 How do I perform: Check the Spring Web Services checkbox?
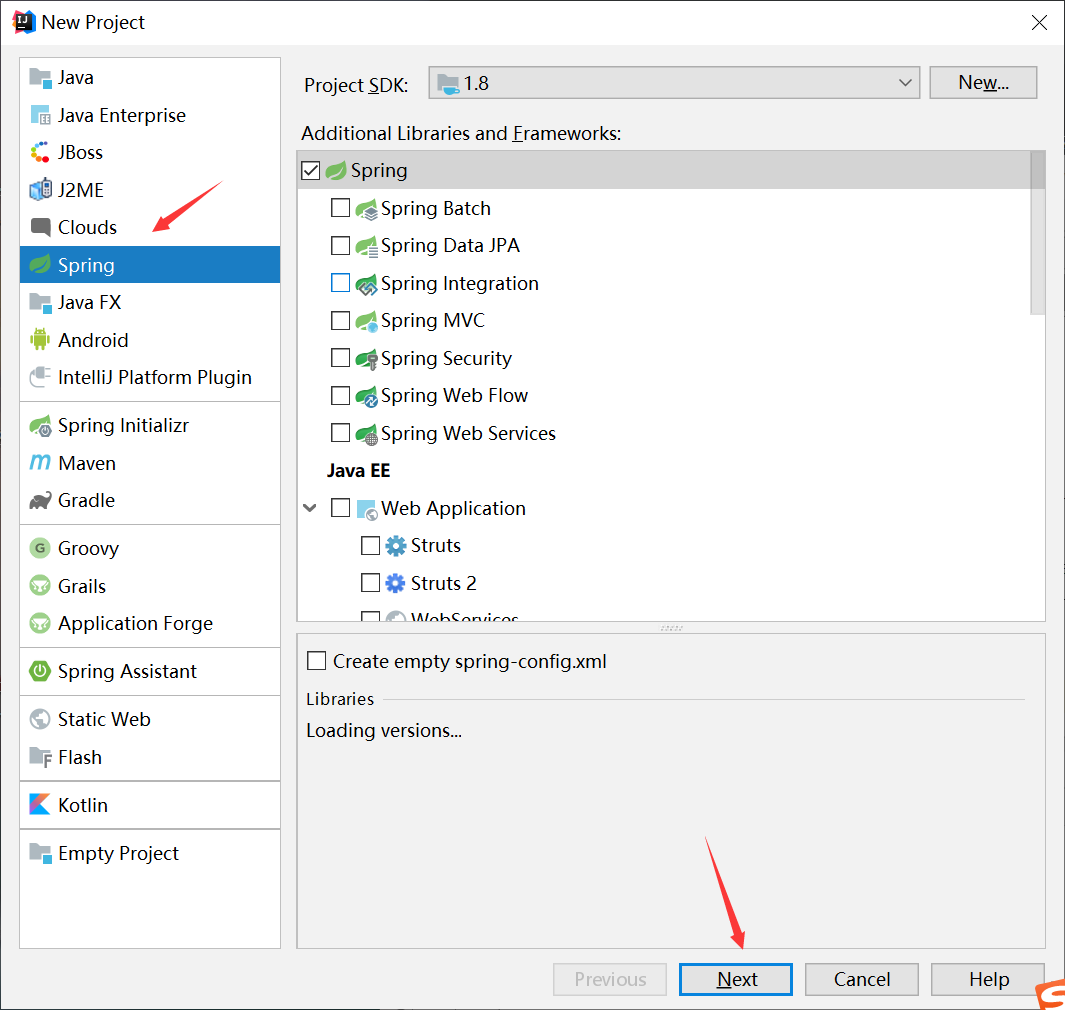340,433
